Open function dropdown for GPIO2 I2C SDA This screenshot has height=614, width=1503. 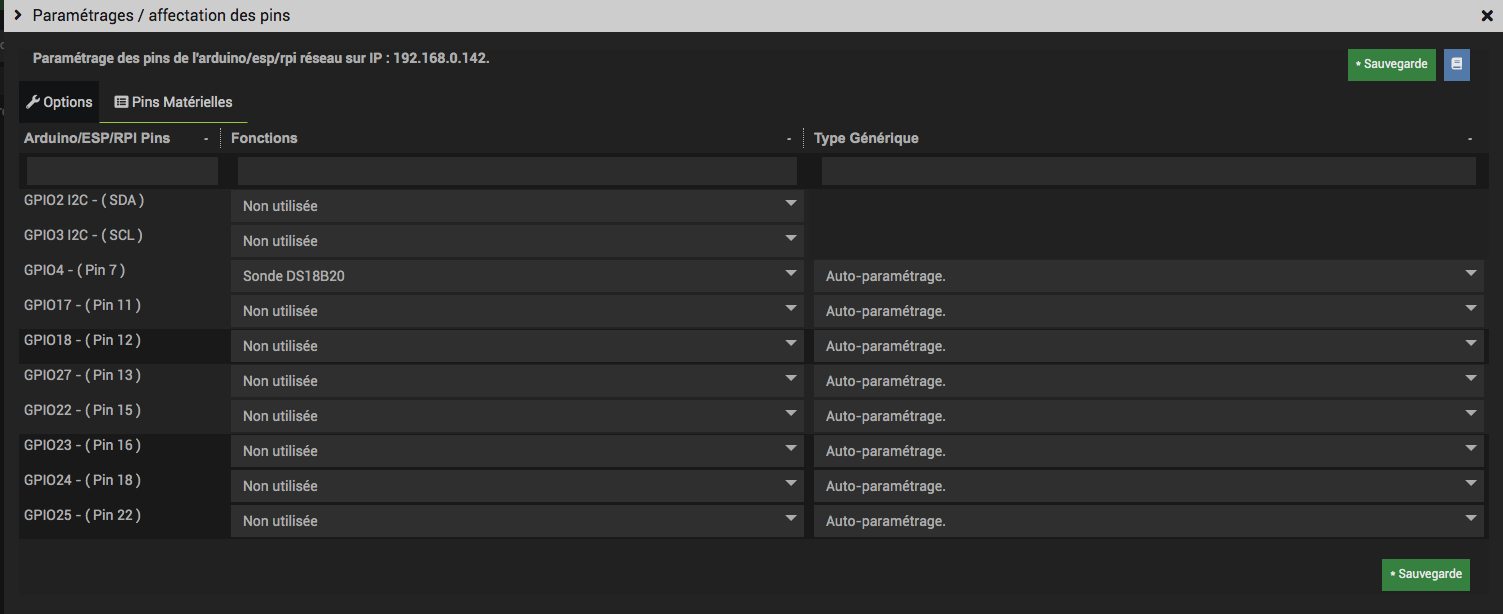pos(517,206)
